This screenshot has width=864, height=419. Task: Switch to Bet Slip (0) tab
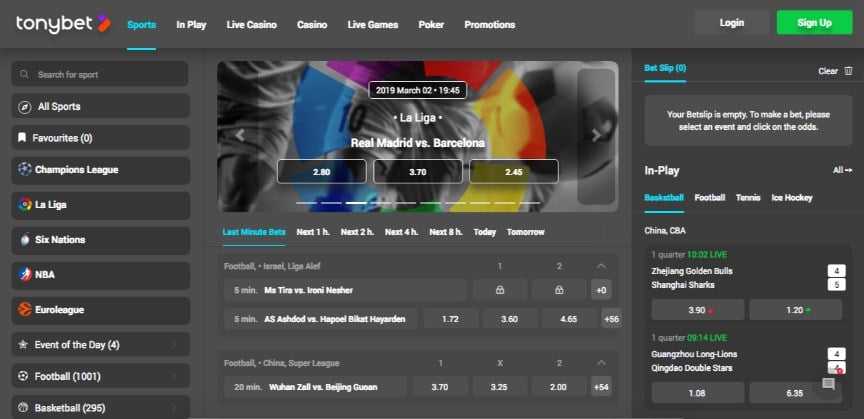pyautogui.click(x=665, y=68)
